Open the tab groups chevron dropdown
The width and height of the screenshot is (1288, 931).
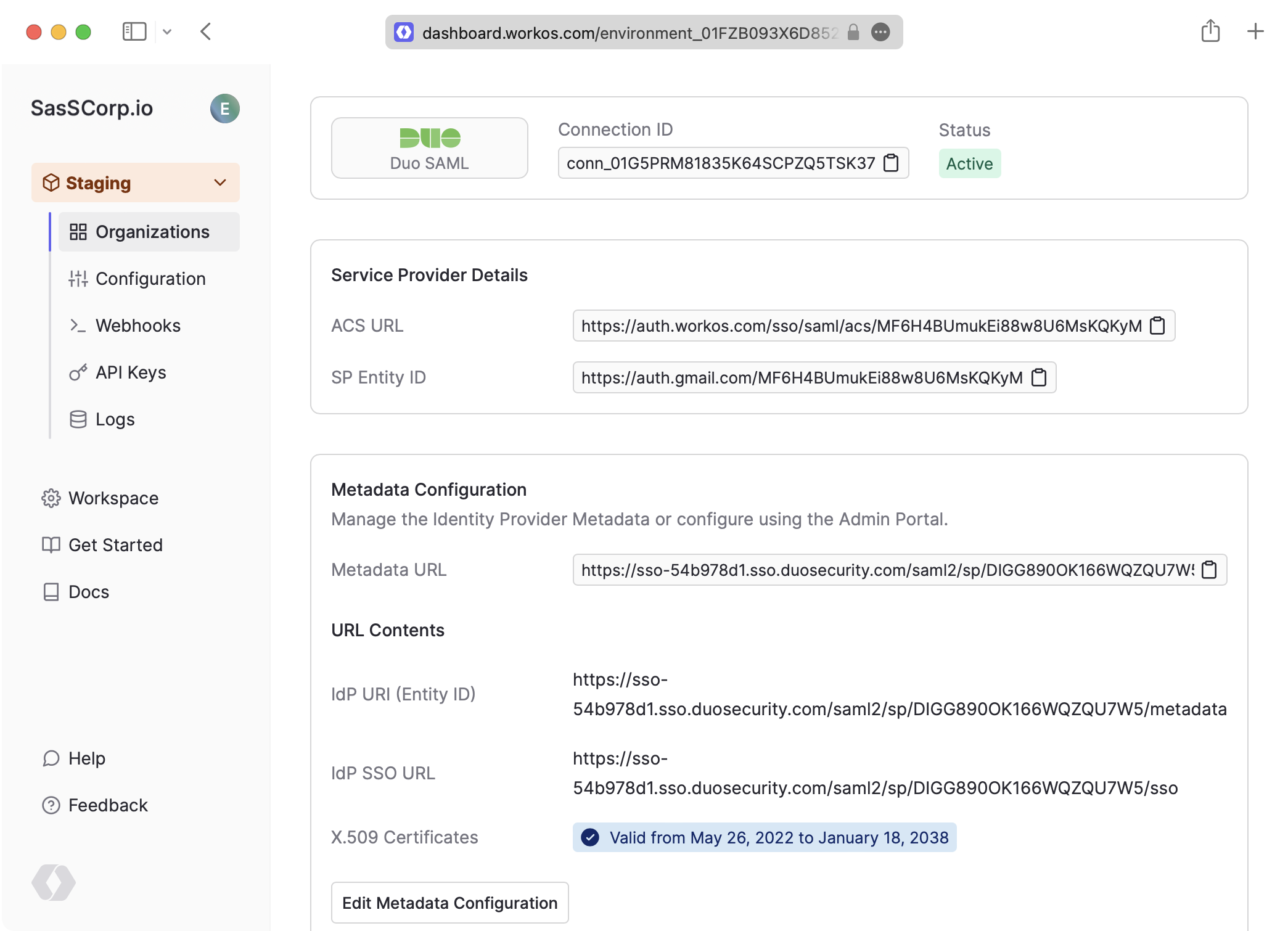[x=167, y=31]
